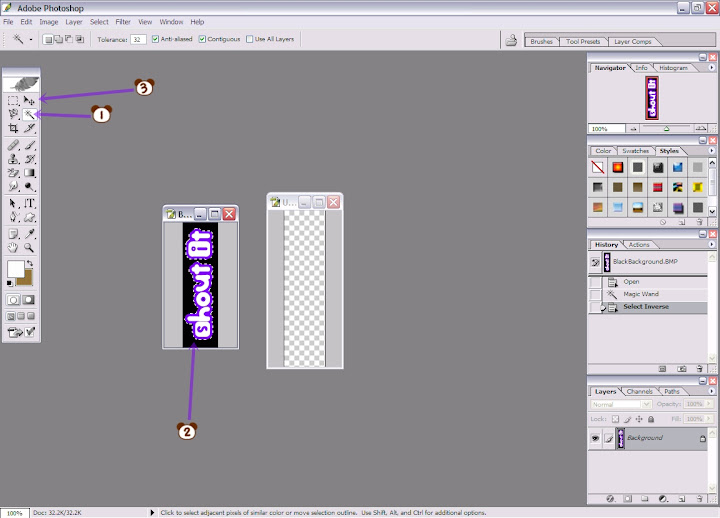Pick the Crop tool
This screenshot has height=518, width=720.
14,129
